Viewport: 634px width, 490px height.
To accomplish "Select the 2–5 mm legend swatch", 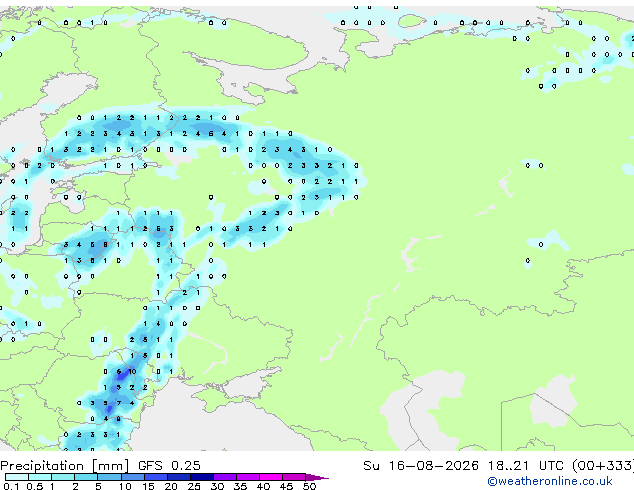I will [x=86, y=477].
